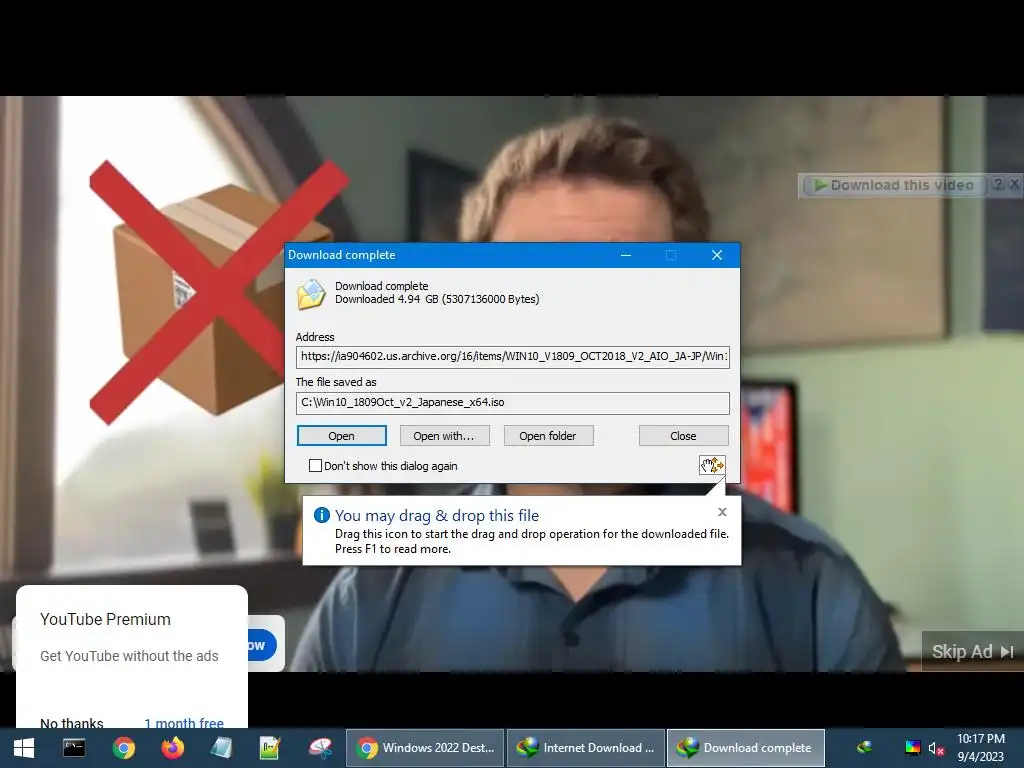Image resolution: width=1024 pixels, height=768 pixels.
Task: Select Download complete taskbar button
Action: pos(746,748)
